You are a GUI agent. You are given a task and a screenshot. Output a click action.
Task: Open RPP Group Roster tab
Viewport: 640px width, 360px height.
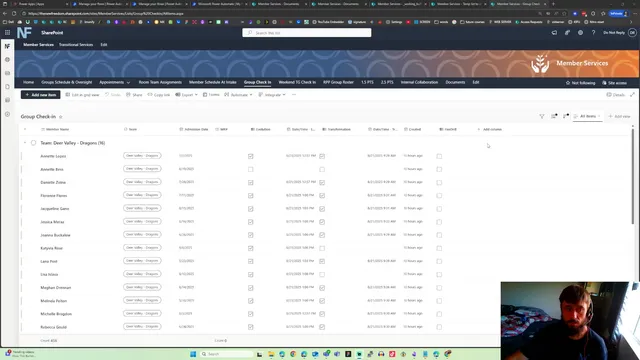338,82
